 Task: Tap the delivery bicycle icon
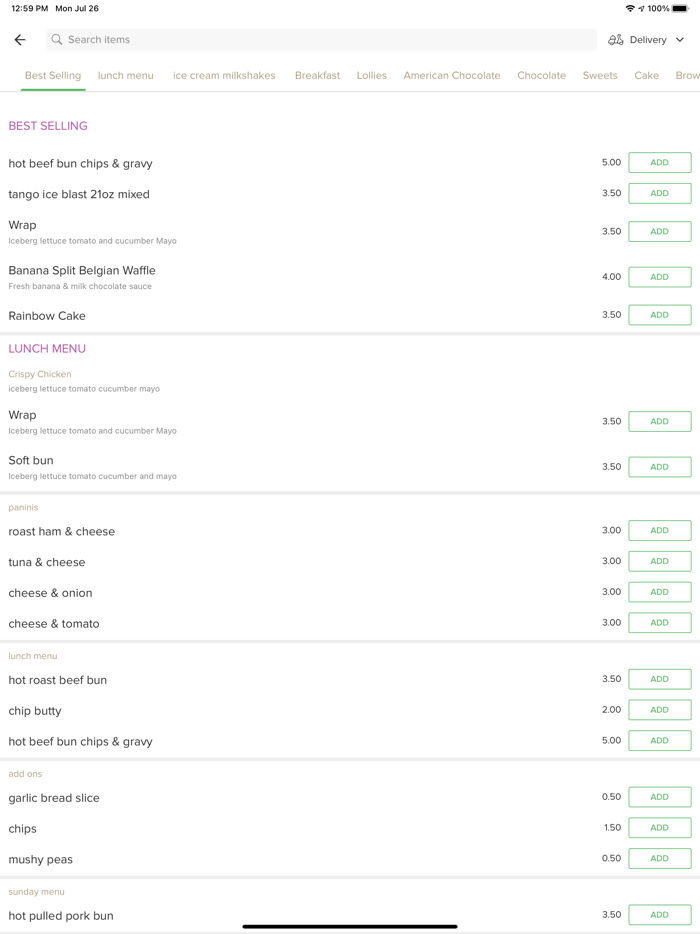[x=616, y=40]
